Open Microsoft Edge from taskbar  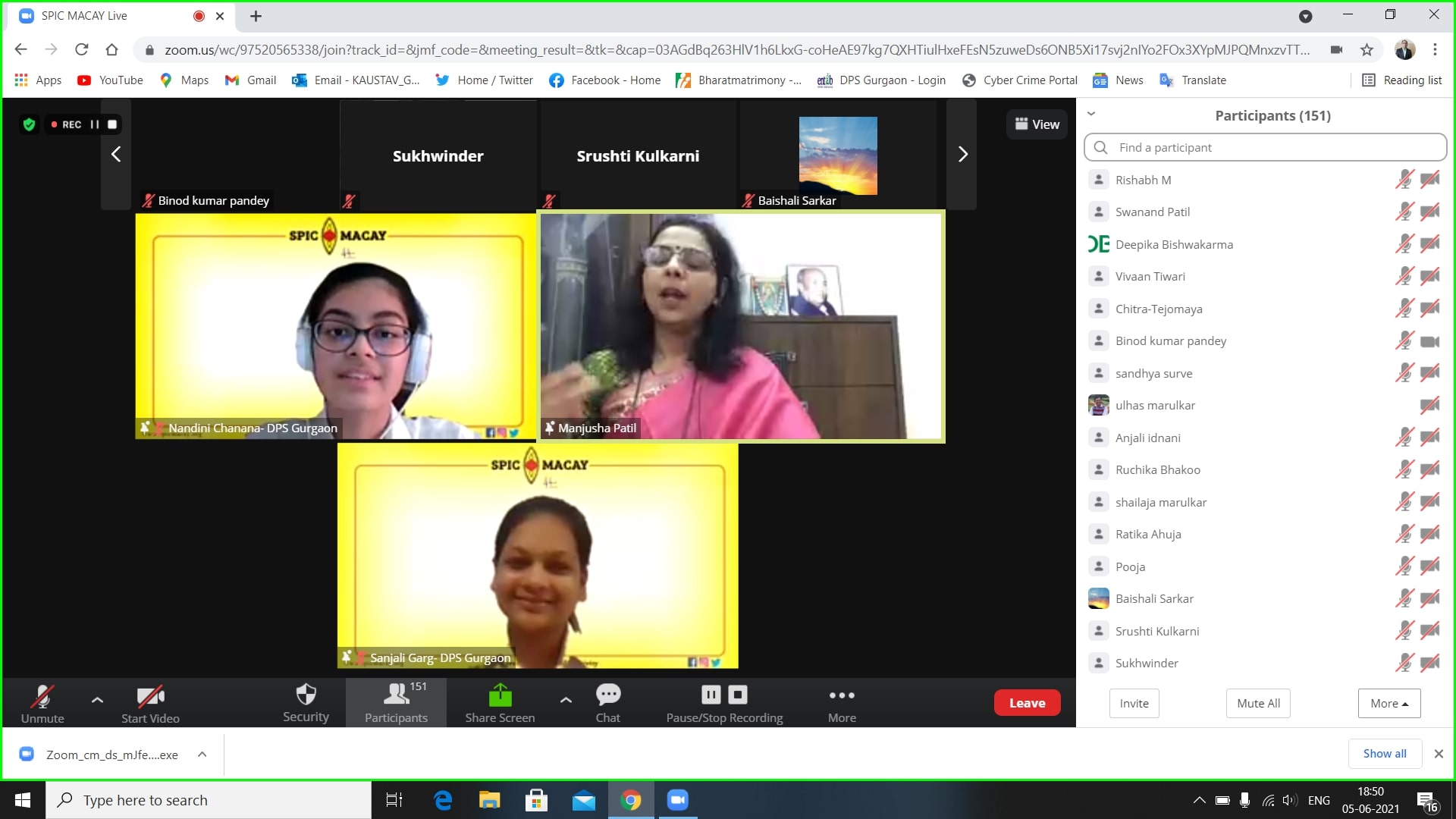[x=442, y=800]
